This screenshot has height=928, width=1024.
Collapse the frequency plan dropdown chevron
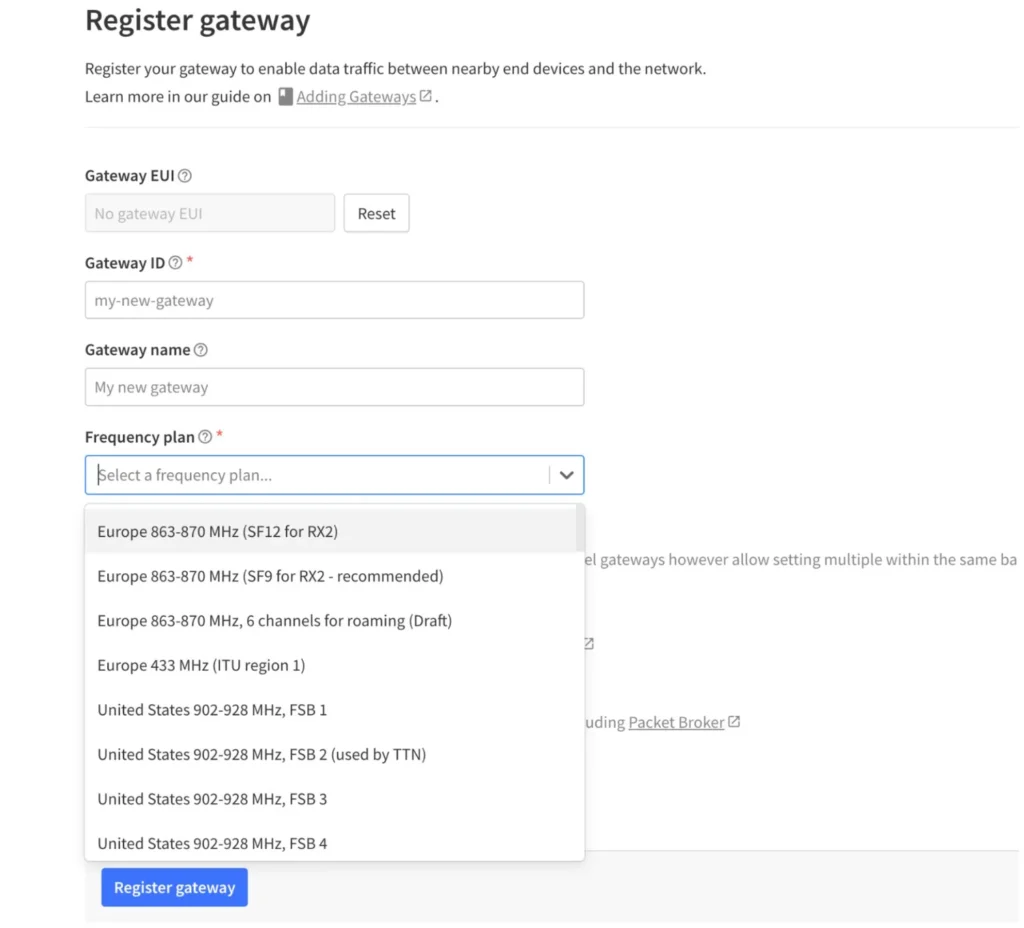click(x=566, y=475)
